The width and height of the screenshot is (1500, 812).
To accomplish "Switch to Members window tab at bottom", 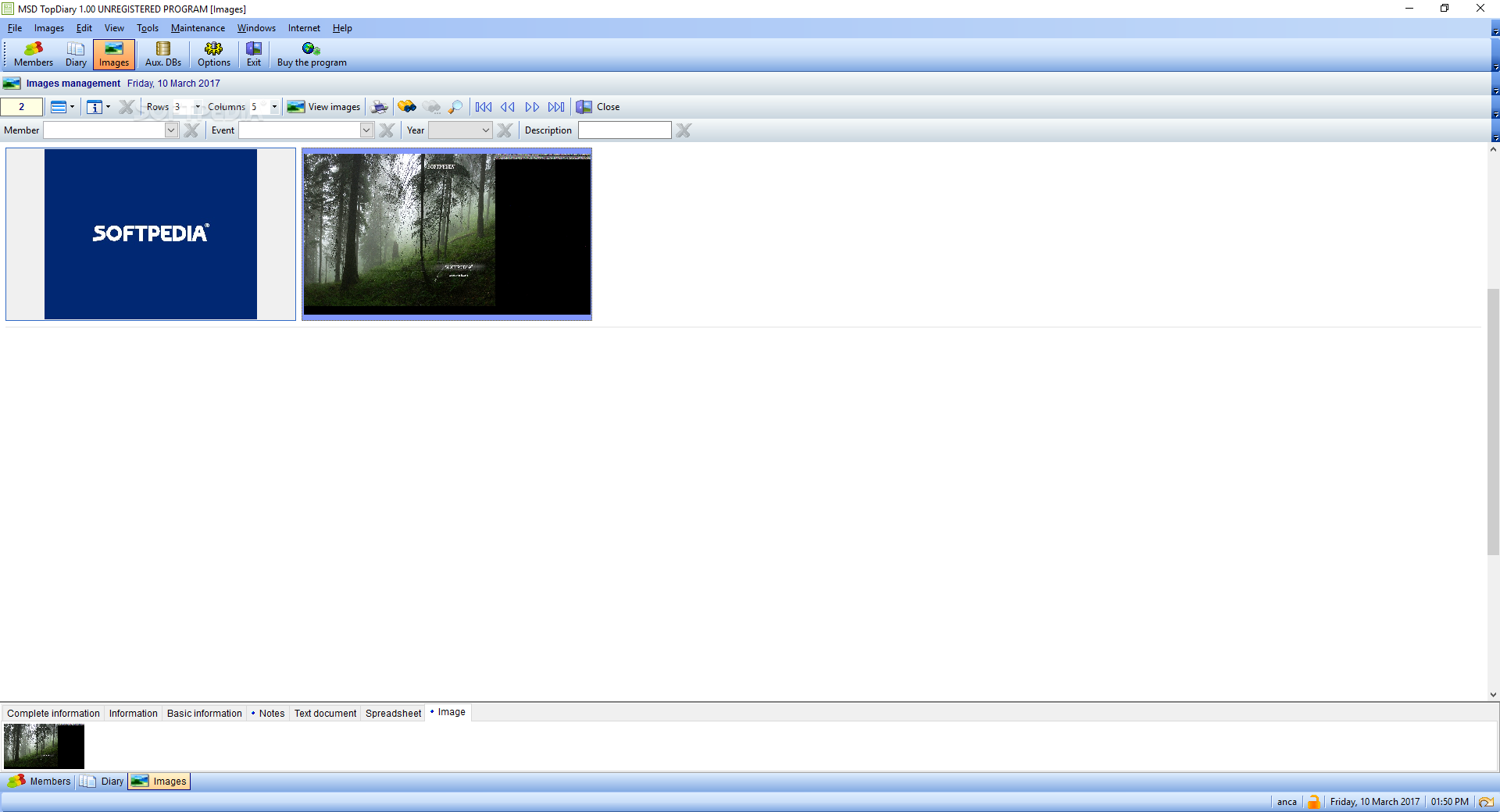I will (39, 782).
